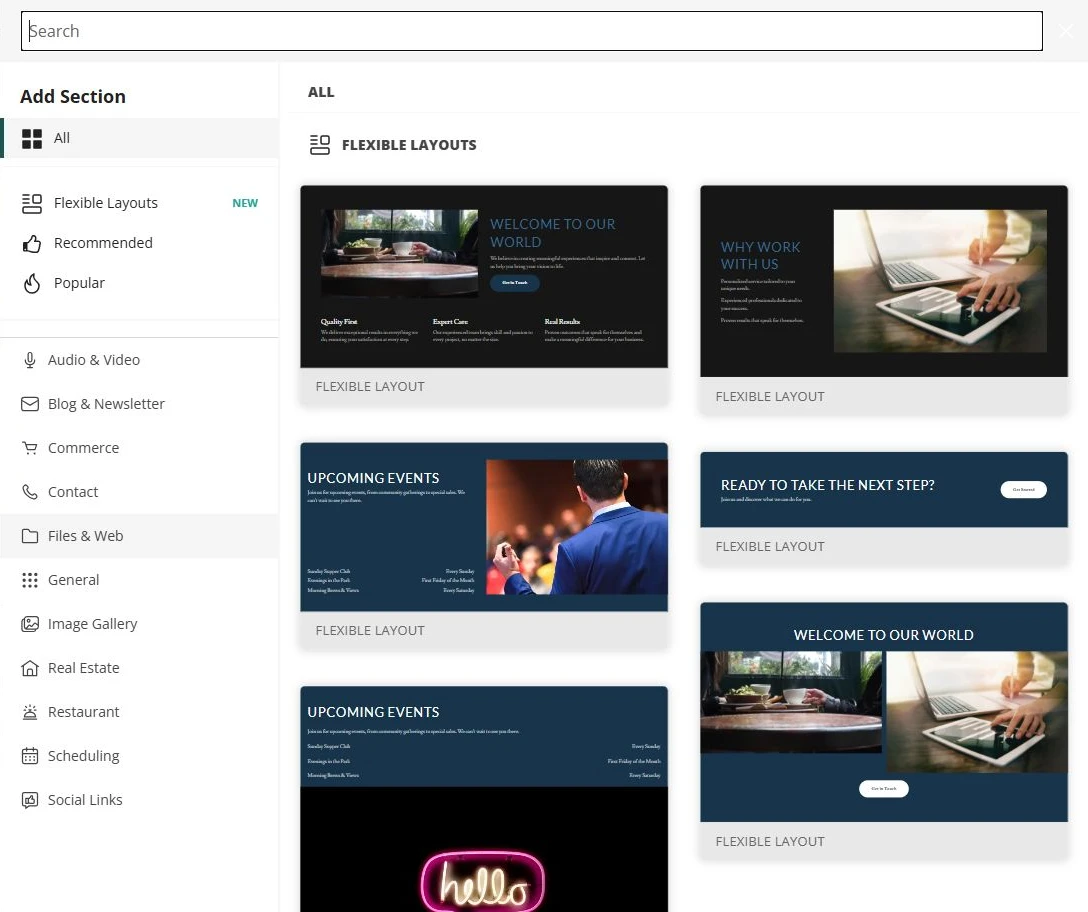Pick the Upcoming Events layout with speaker photo

click(x=484, y=527)
